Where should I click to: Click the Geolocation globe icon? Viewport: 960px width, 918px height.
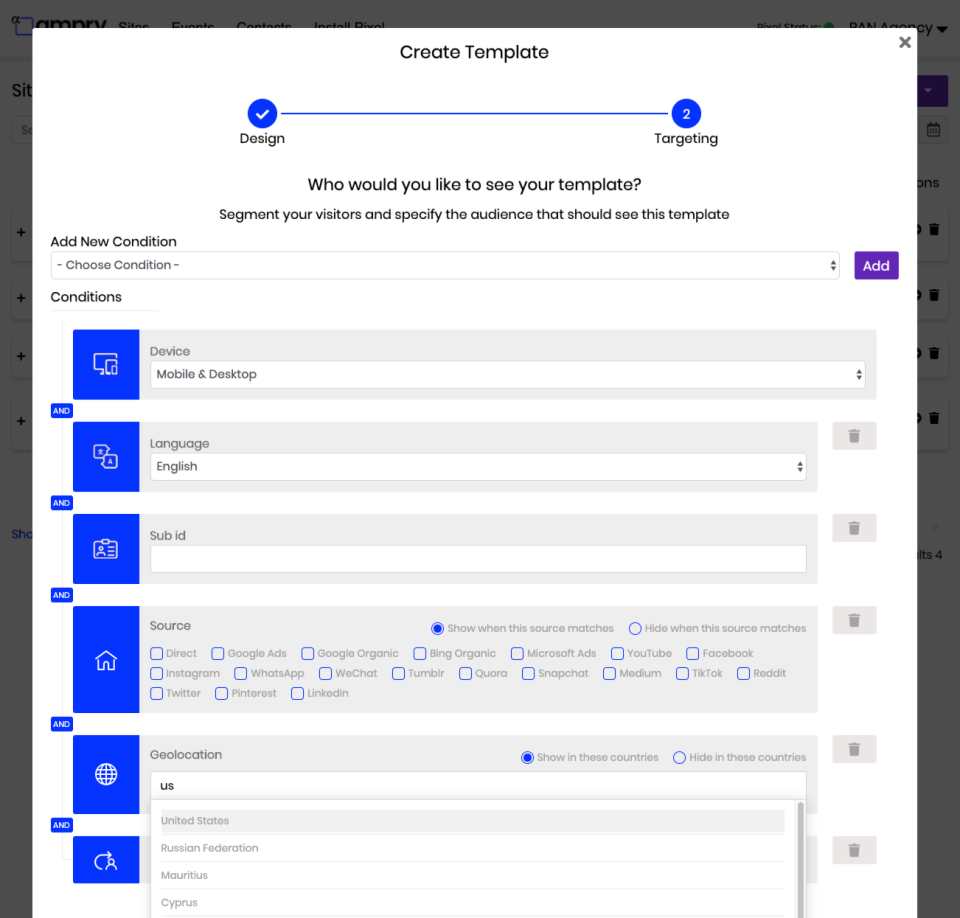coord(106,774)
